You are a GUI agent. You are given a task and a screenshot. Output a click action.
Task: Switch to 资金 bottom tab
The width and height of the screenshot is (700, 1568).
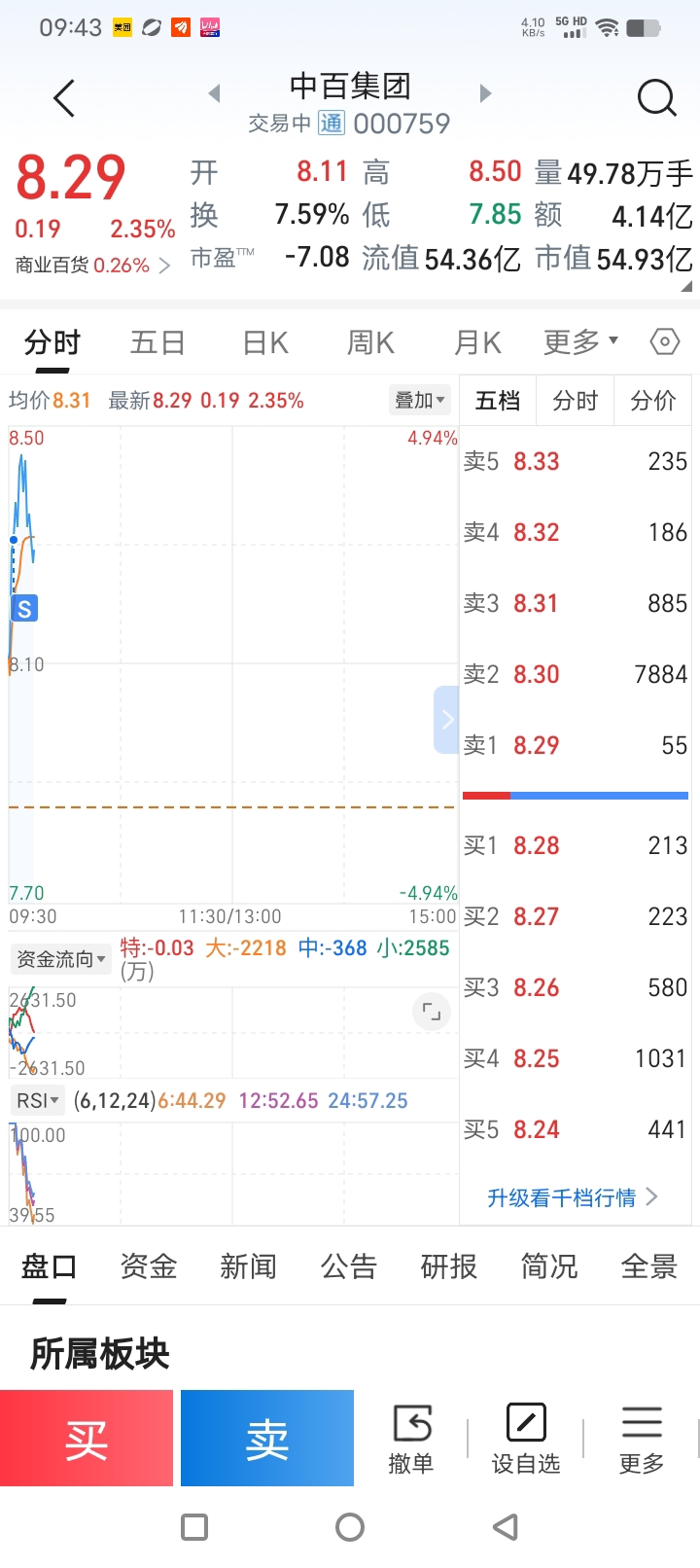149,1266
